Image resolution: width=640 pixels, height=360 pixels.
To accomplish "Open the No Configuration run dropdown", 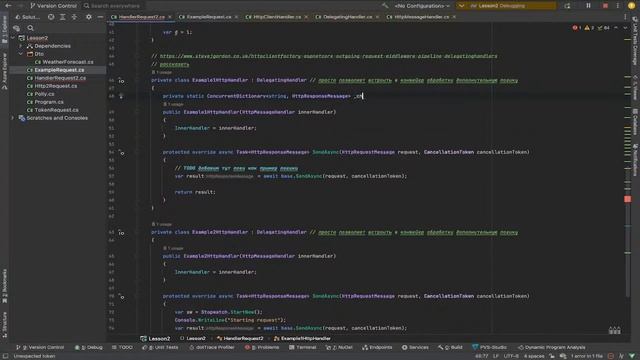I will click(x=422, y=6).
